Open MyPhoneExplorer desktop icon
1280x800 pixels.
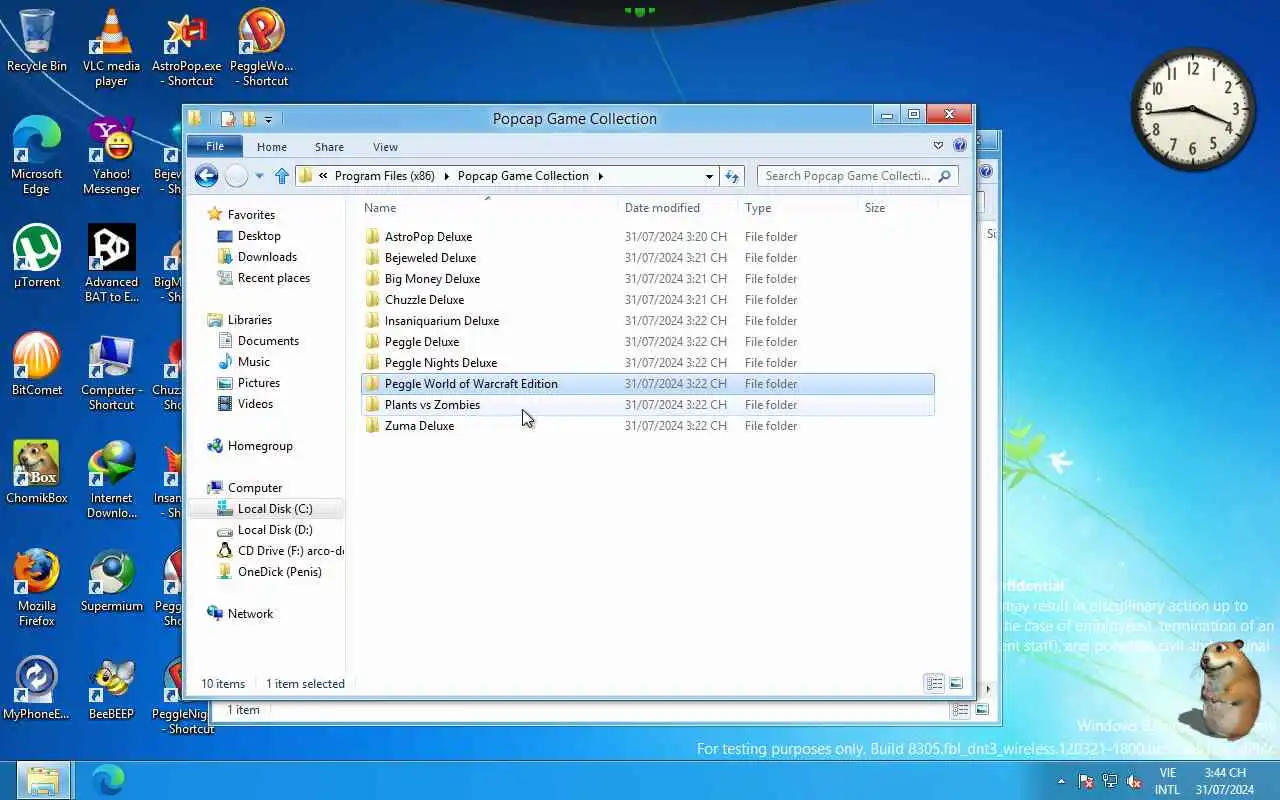tap(37, 688)
